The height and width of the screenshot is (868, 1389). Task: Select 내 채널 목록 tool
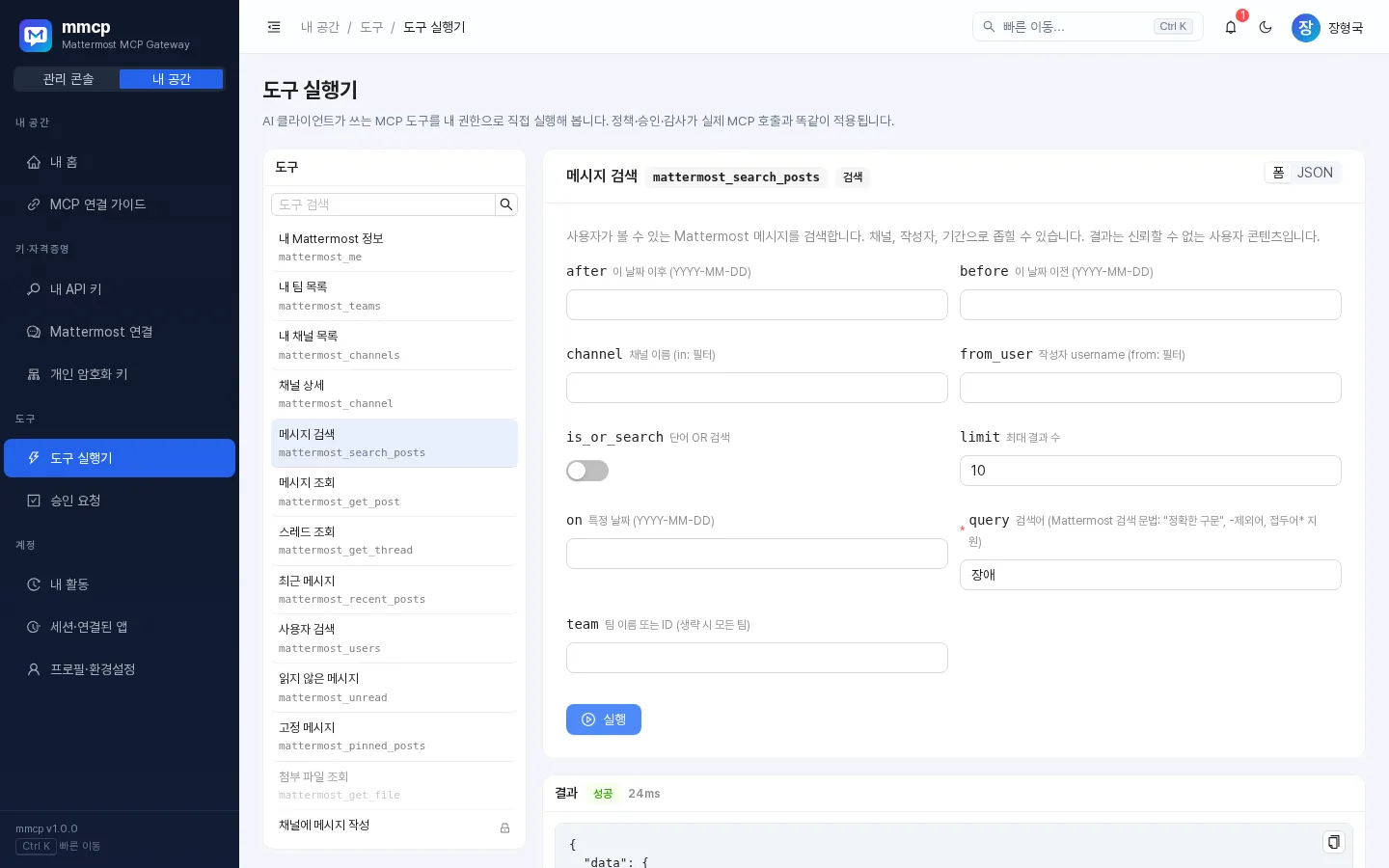pyautogui.click(x=395, y=345)
